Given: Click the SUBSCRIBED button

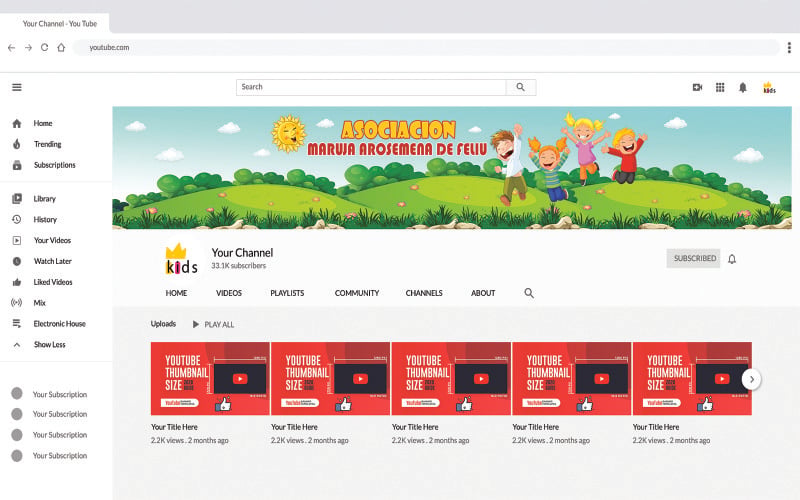Looking at the screenshot, I should tap(693, 259).
